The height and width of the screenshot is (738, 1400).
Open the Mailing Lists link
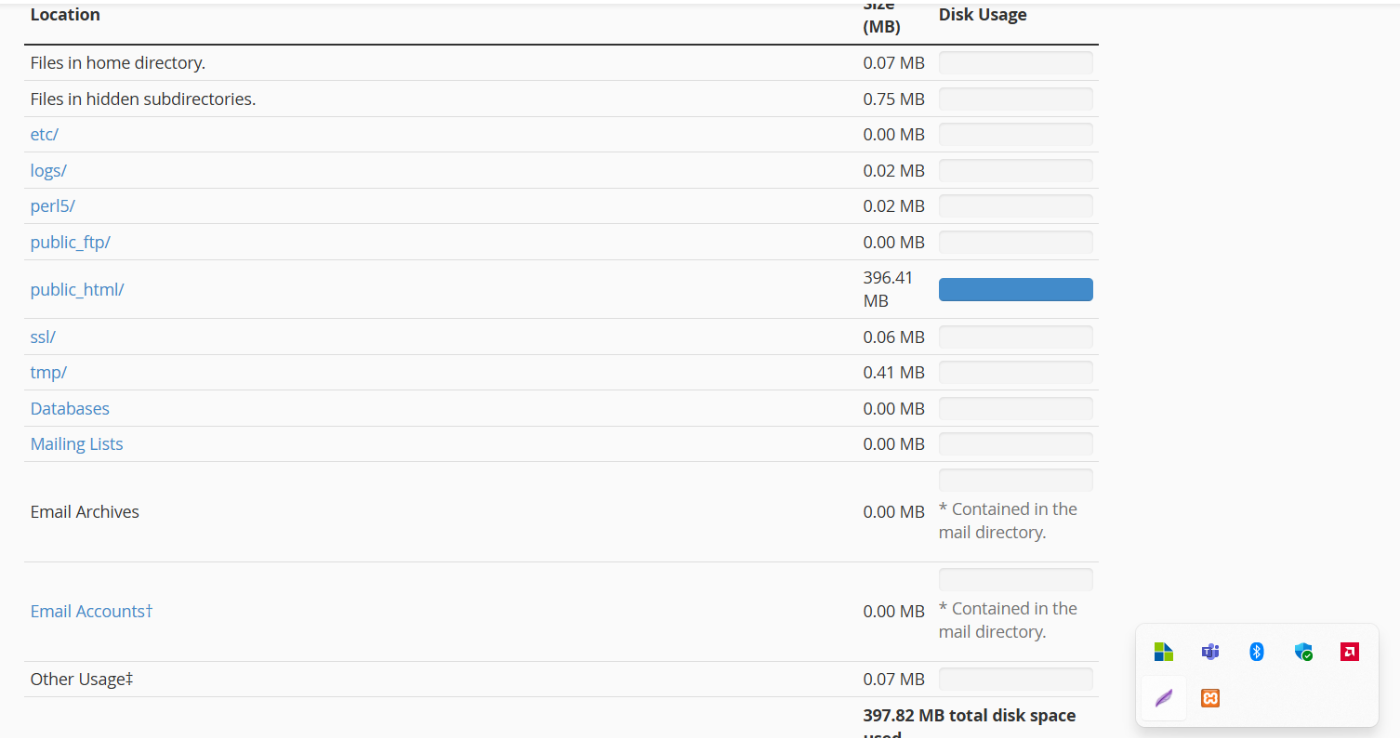(x=77, y=444)
